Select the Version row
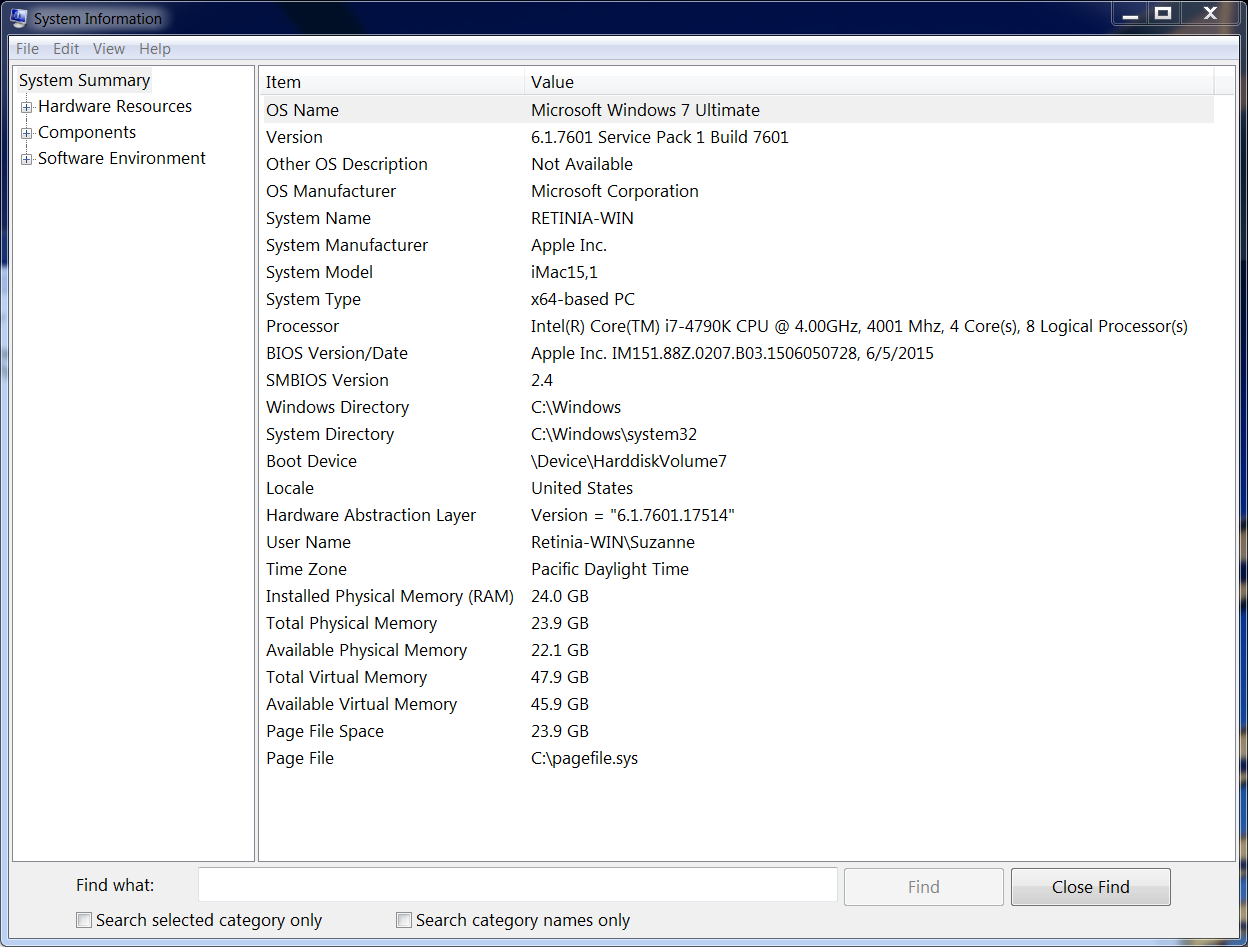 tap(738, 137)
